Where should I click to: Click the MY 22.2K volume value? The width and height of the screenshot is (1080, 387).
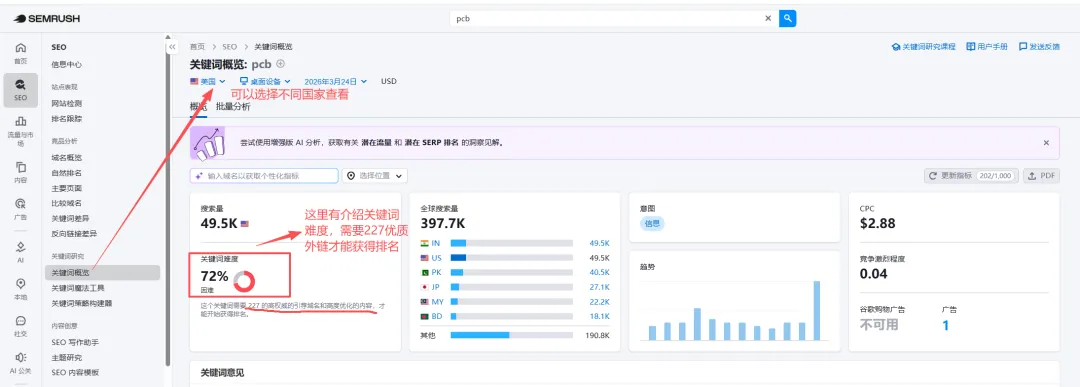(x=599, y=302)
